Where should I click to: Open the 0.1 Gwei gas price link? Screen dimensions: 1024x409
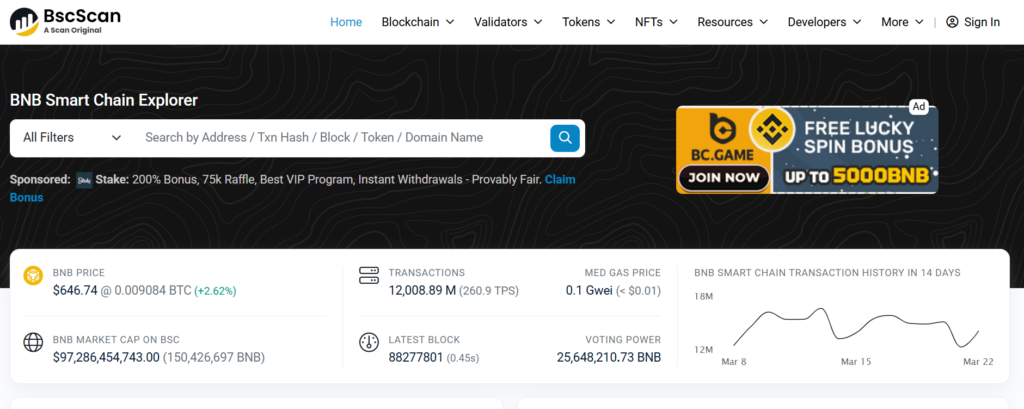(x=589, y=291)
